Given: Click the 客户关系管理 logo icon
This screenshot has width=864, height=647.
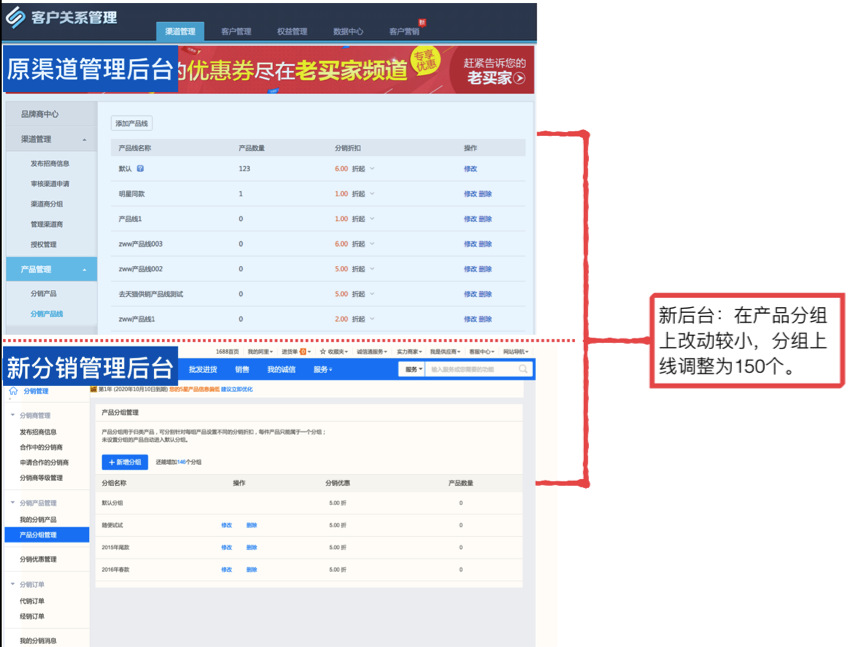Looking at the screenshot, I should click(x=16, y=18).
